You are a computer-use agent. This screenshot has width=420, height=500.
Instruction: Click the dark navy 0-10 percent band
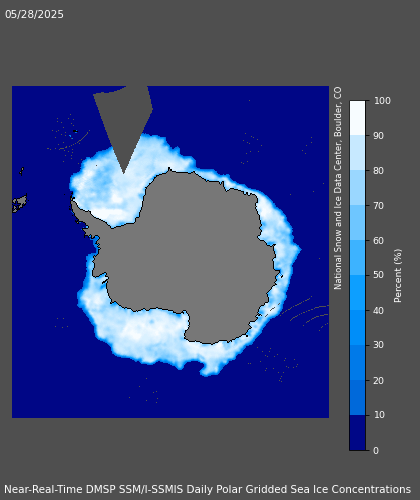(x=357, y=433)
